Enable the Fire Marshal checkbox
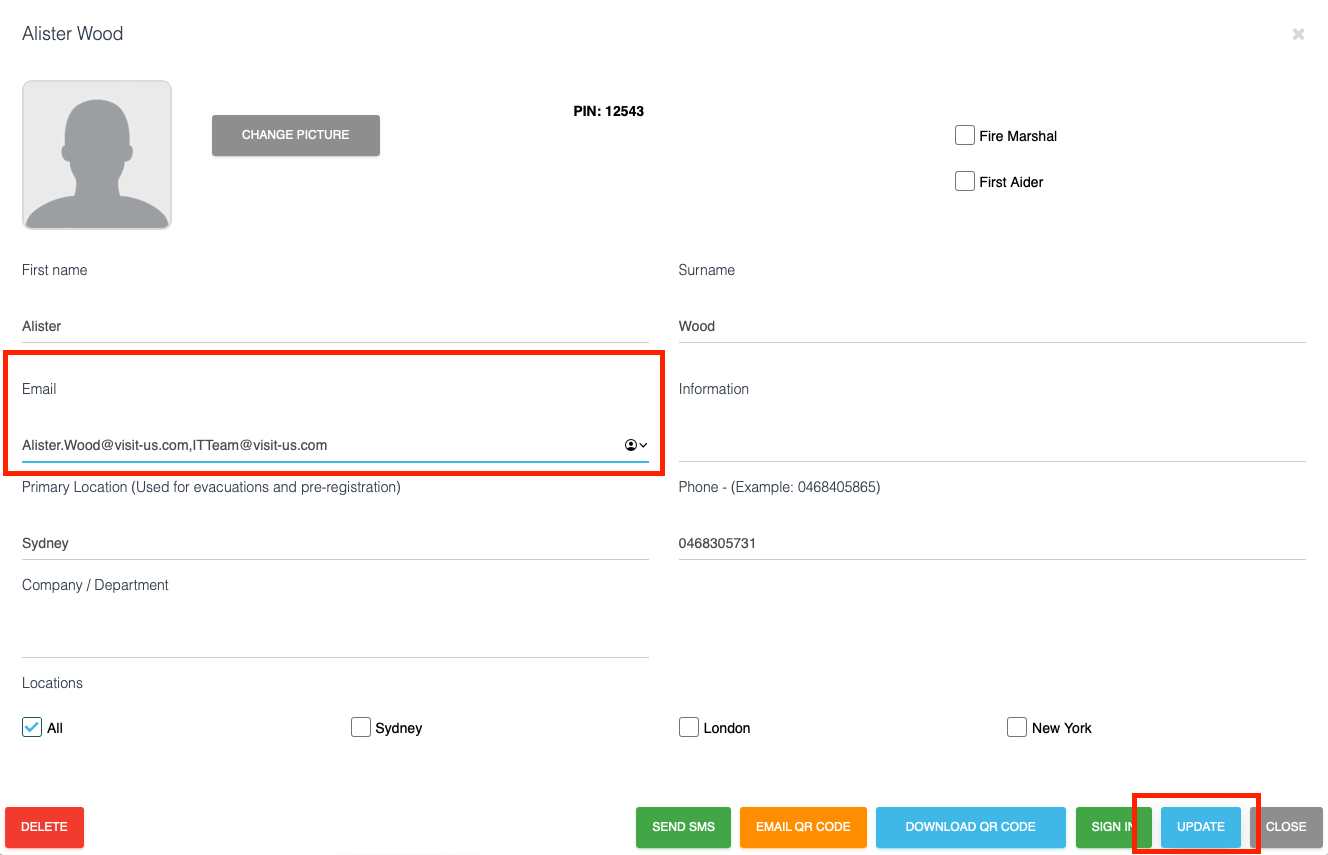This screenshot has height=855, width=1328. point(965,135)
